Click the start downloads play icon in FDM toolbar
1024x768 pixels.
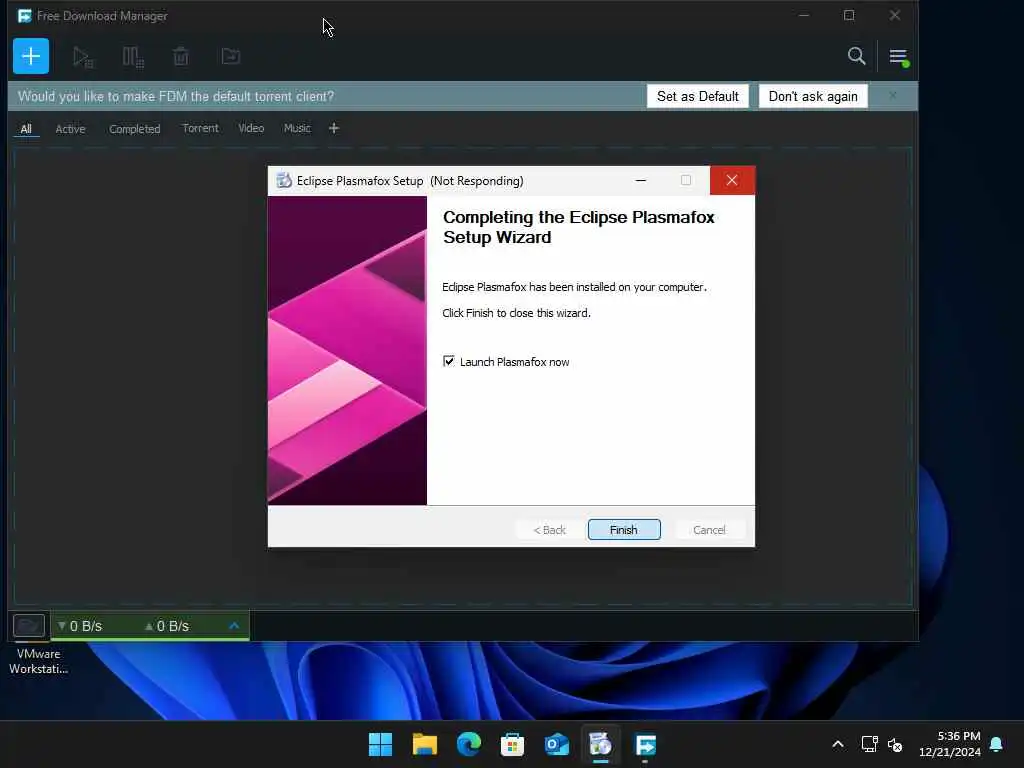[82, 57]
